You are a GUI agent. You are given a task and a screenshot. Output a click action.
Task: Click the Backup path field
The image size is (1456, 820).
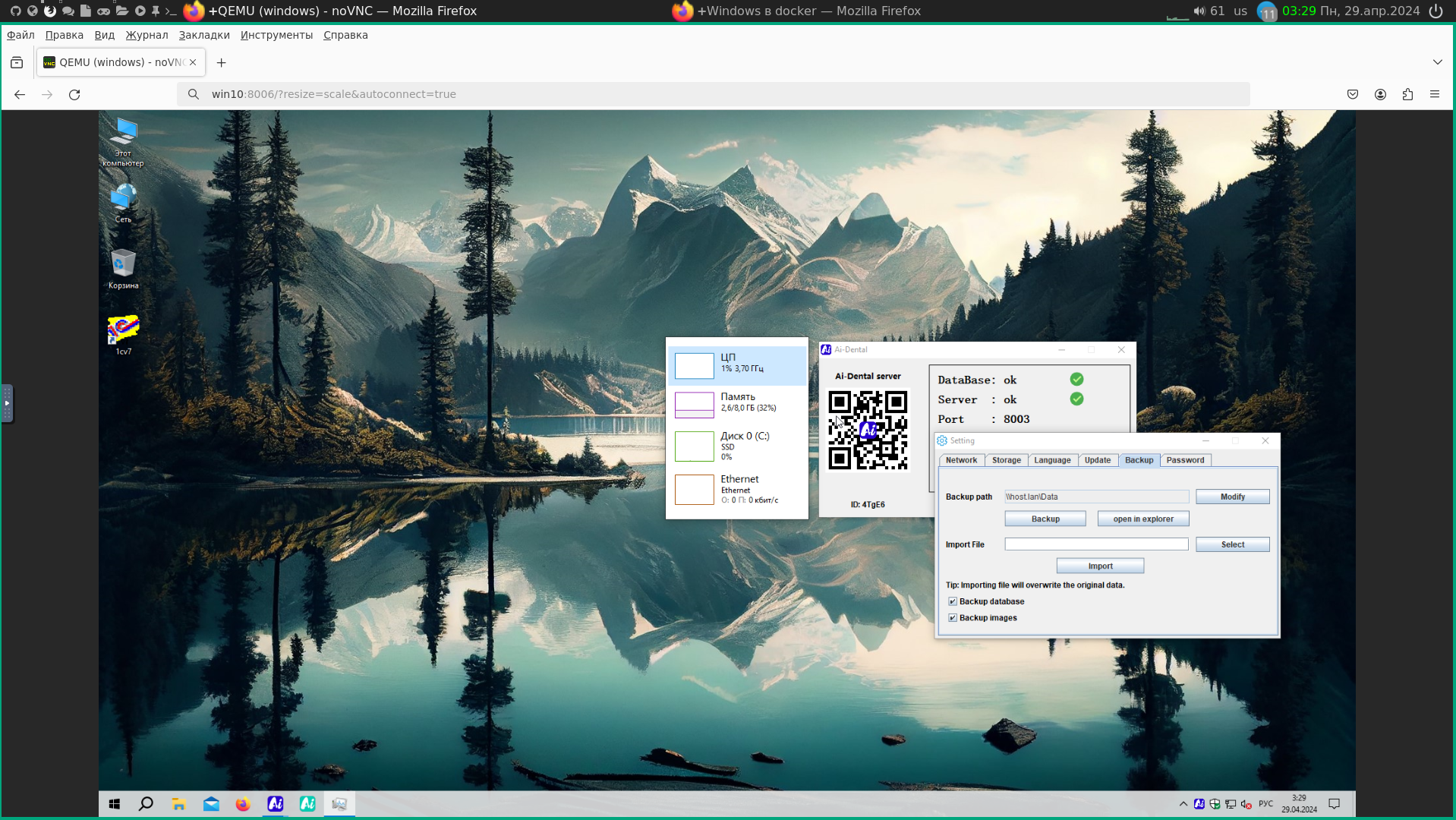1097,497
